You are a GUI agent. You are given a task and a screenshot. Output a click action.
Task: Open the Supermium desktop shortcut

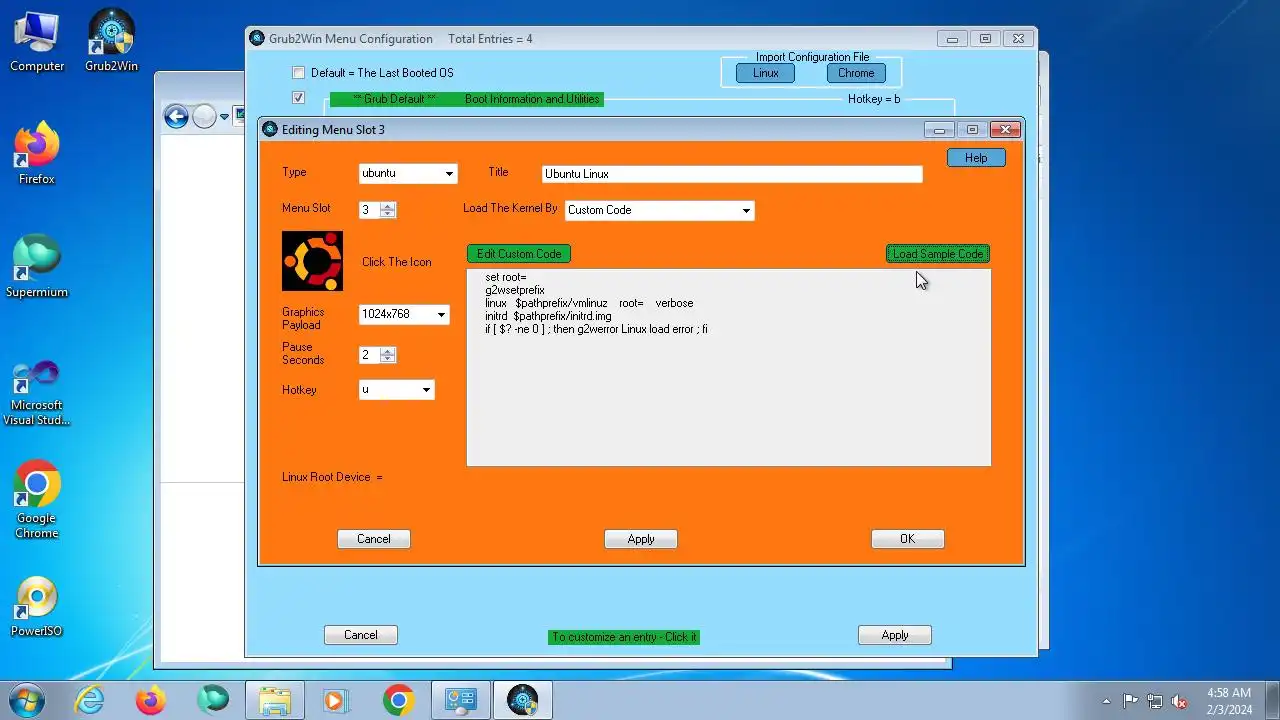point(37,267)
